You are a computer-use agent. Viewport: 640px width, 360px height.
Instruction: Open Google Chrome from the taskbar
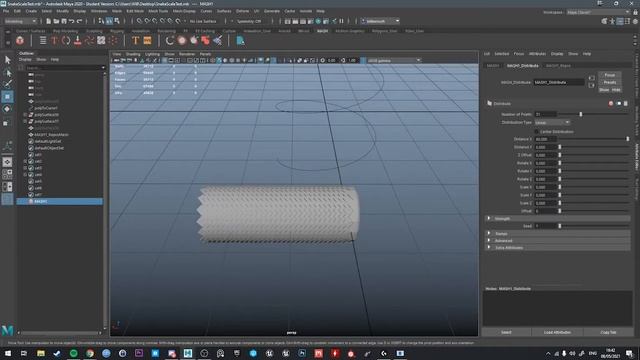tap(90, 353)
